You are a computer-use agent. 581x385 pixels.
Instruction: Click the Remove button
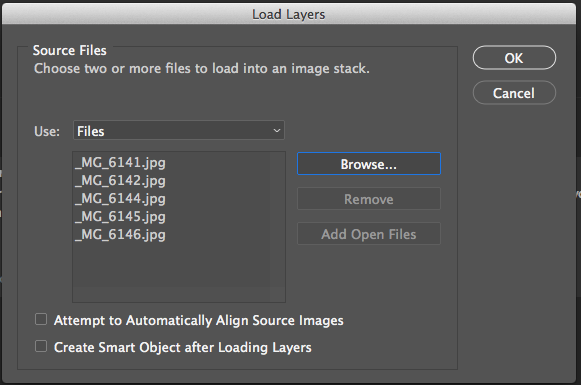[369, 199]
